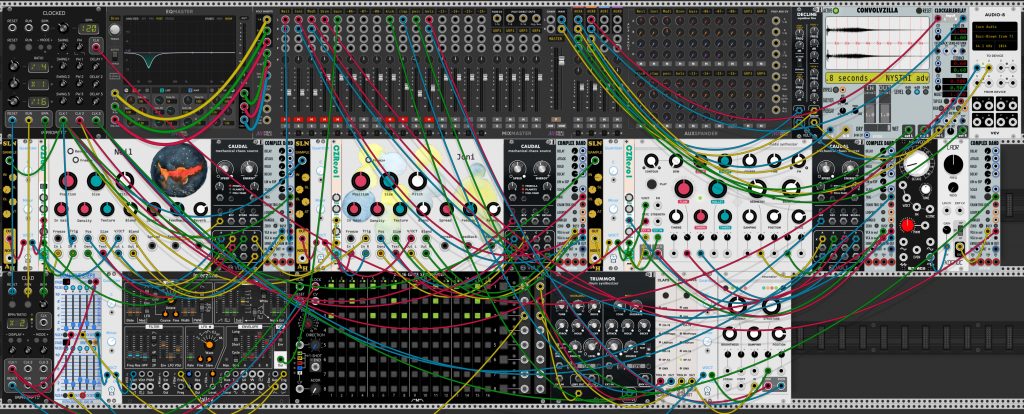Screen dimensions: 1024x414
Task: Click the ÷16 ratio display on Clocked
Action: (x=39, y=103)
